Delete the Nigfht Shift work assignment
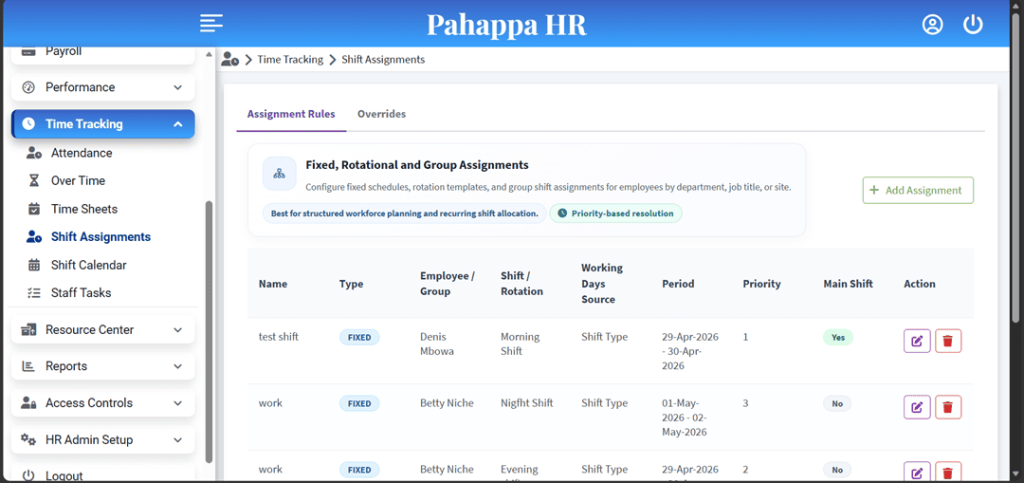The height and width of the screenshot is (483, 1024). [948, 407]
